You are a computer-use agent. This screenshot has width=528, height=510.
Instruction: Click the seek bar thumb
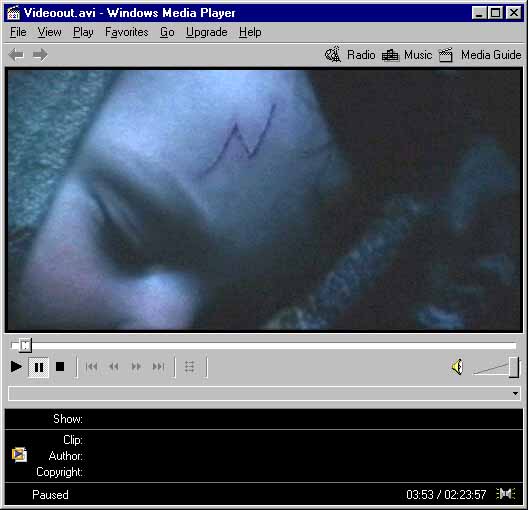pyautogui.click(x=25, y=345)
